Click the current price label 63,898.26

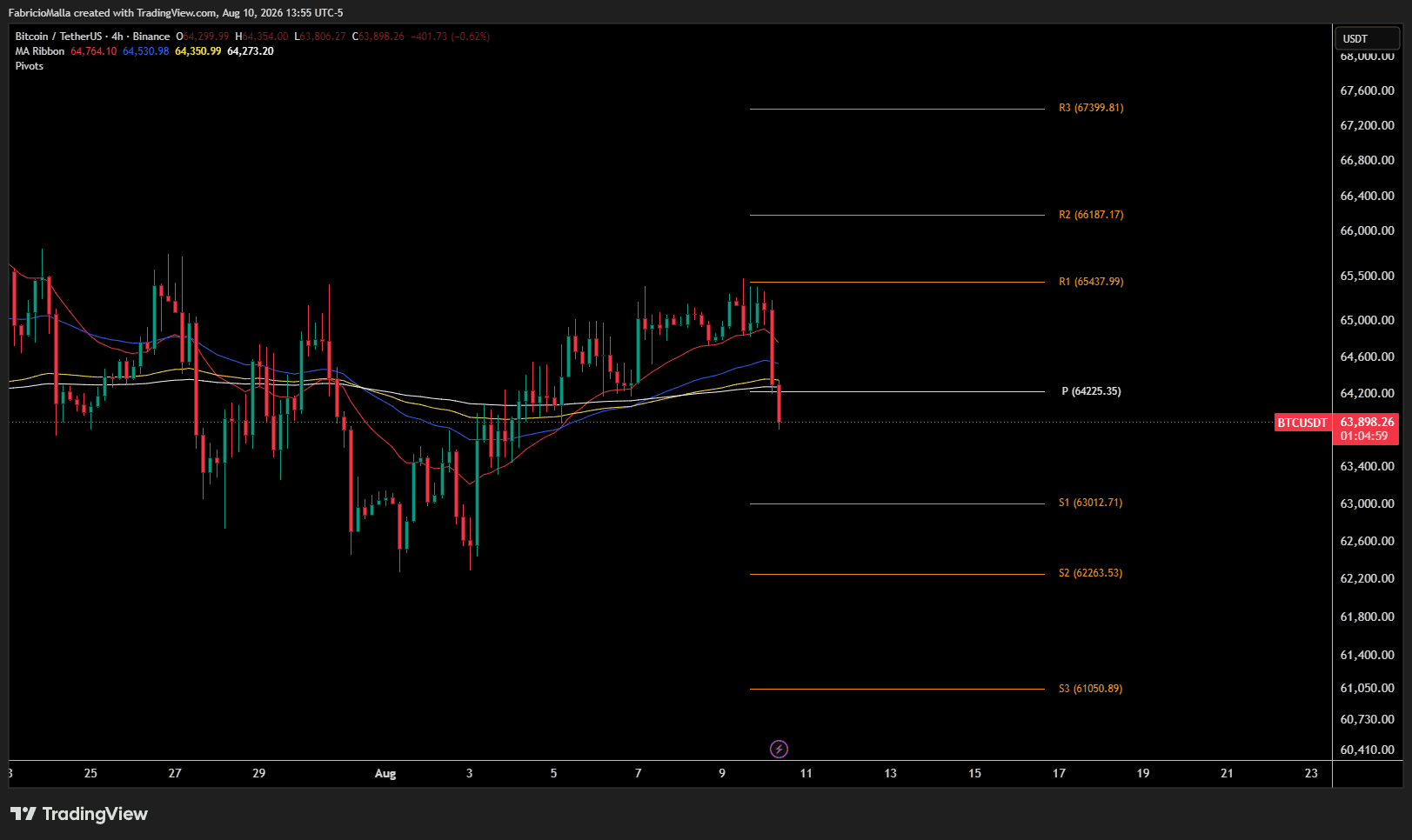click(1367, 422)
